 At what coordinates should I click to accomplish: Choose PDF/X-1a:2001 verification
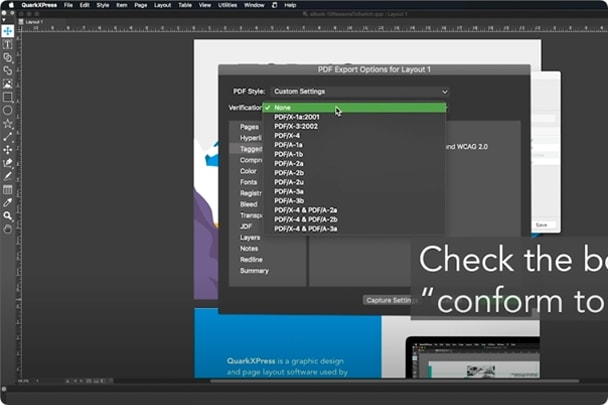[354, 117]
